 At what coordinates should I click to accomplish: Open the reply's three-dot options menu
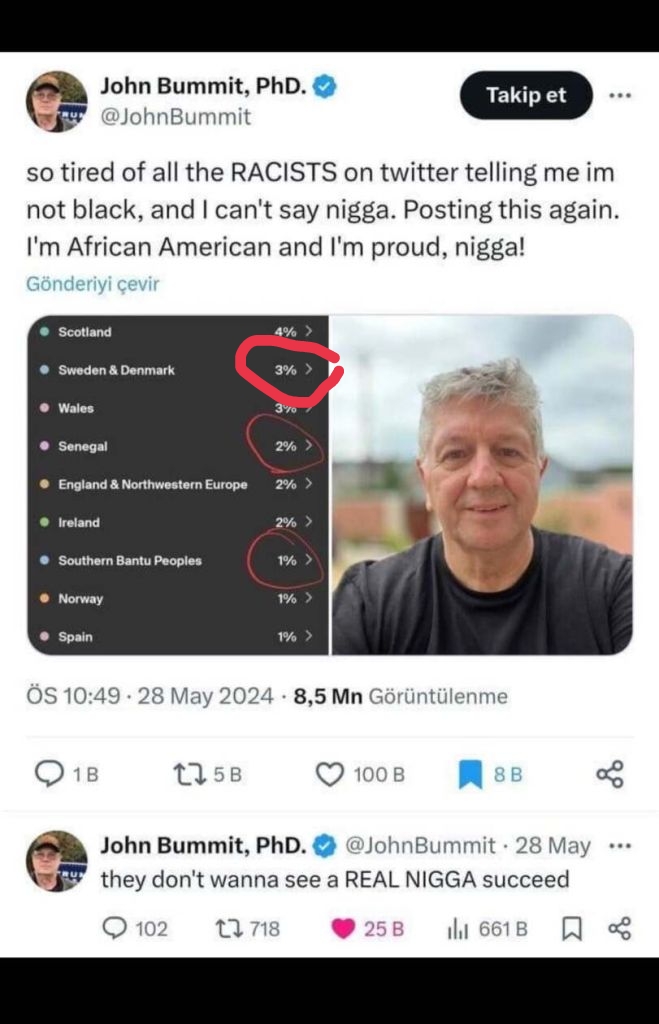tap(620, 846)
